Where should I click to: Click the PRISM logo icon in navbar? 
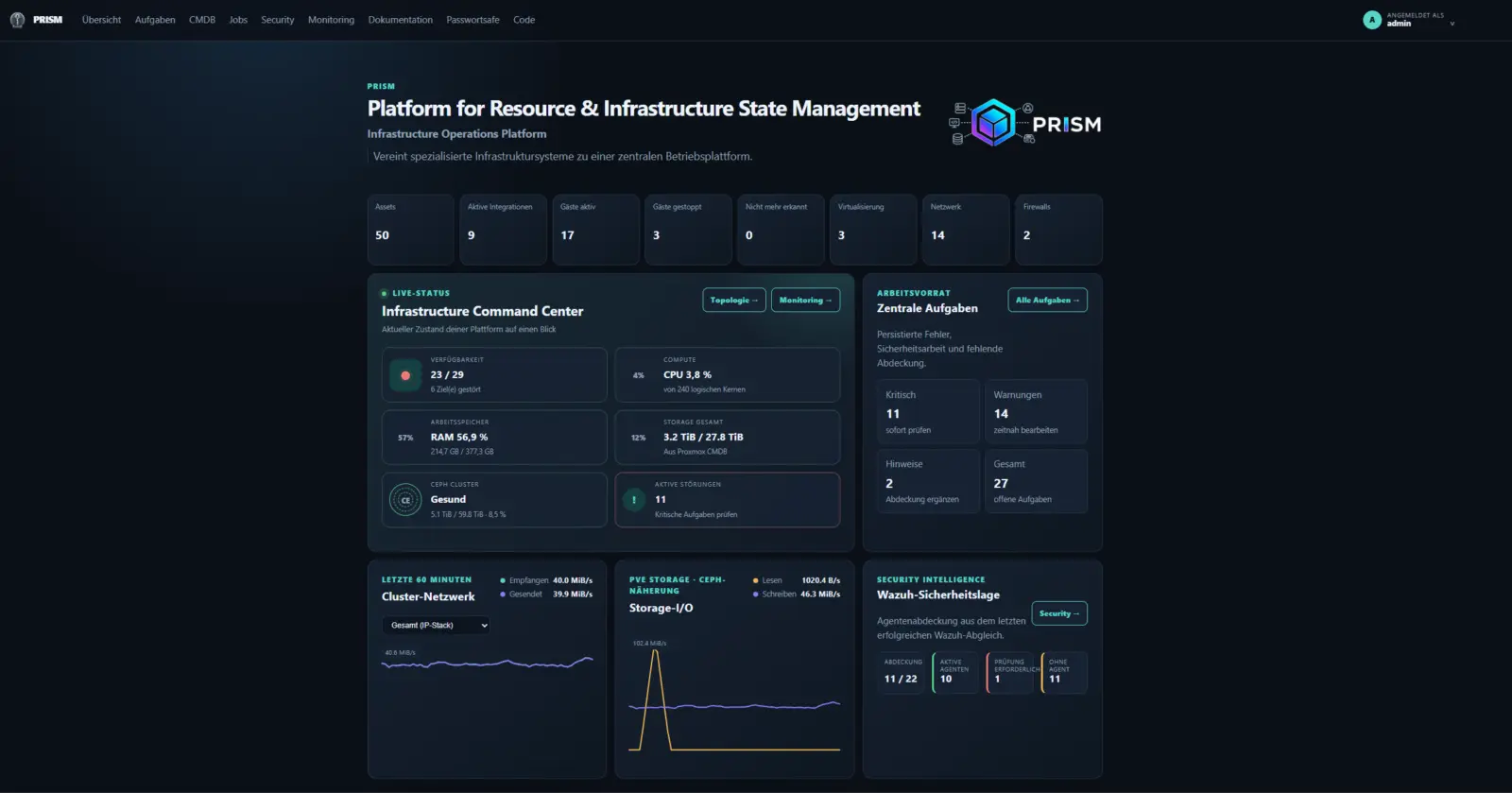click(x=17, y=20)
